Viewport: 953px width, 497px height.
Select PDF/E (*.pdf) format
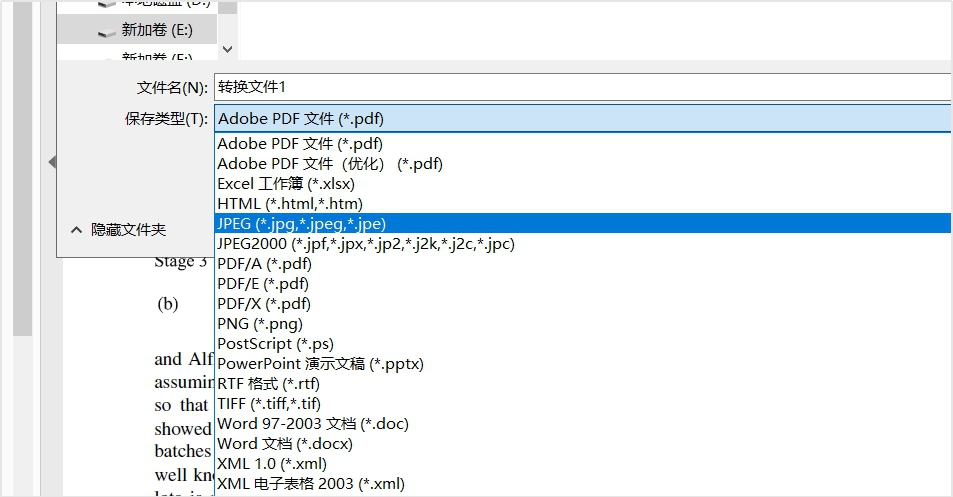(x=583, y=284)
